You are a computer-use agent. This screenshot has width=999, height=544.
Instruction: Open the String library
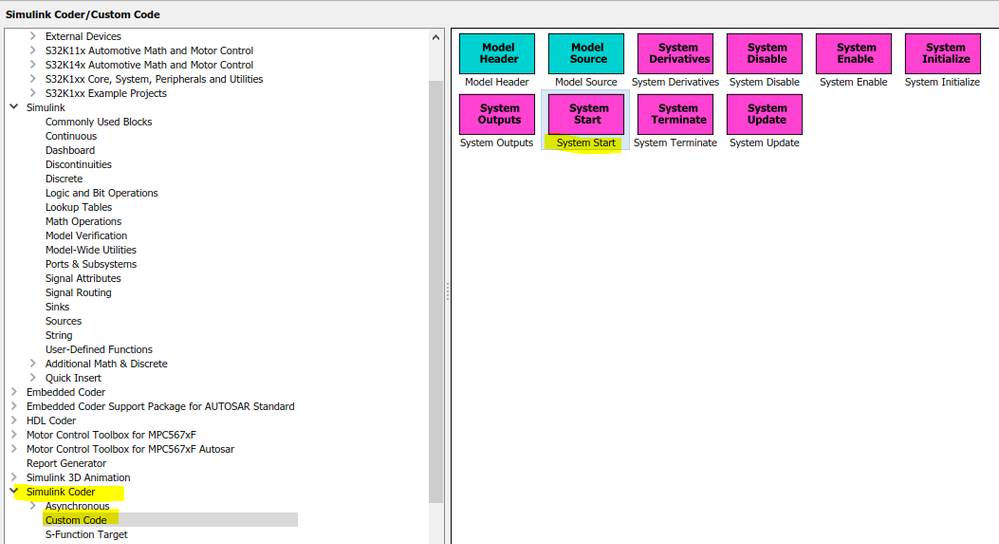[59, 335]
